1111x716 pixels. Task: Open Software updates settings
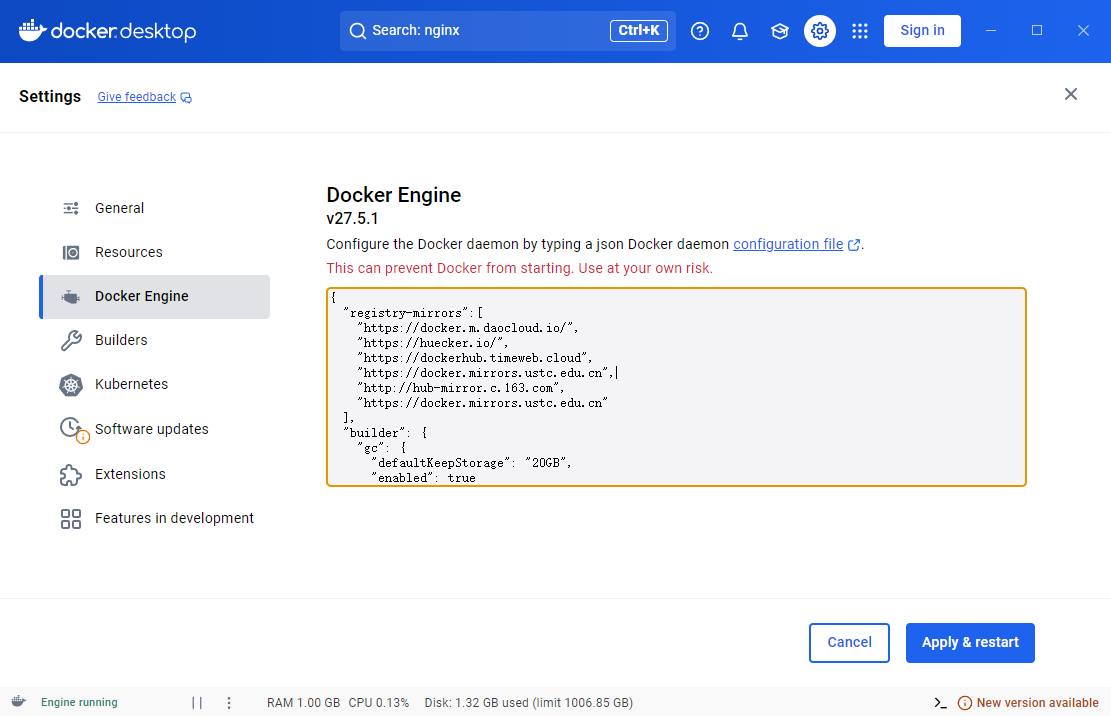click(154, 429)
